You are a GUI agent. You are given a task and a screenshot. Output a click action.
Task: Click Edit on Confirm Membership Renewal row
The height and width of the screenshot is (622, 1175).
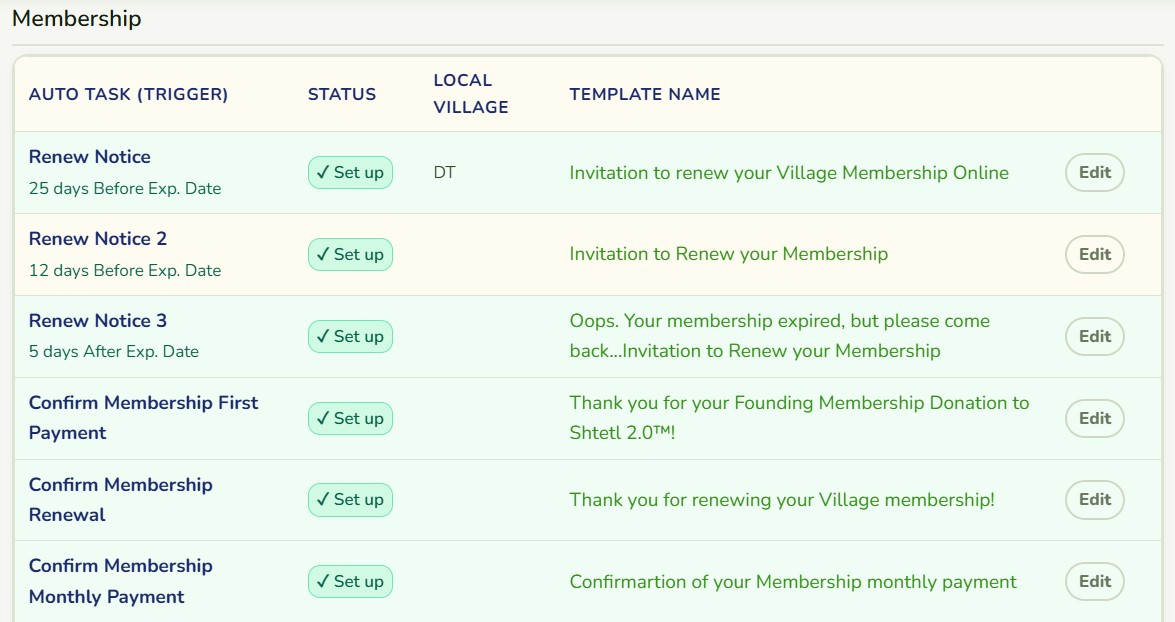[1094, 500]
